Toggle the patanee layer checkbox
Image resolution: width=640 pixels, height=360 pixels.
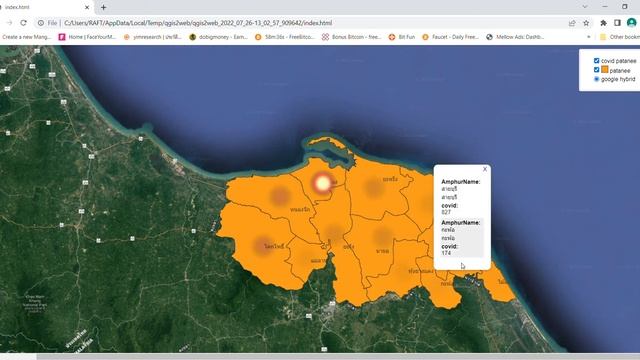point(596,70)
